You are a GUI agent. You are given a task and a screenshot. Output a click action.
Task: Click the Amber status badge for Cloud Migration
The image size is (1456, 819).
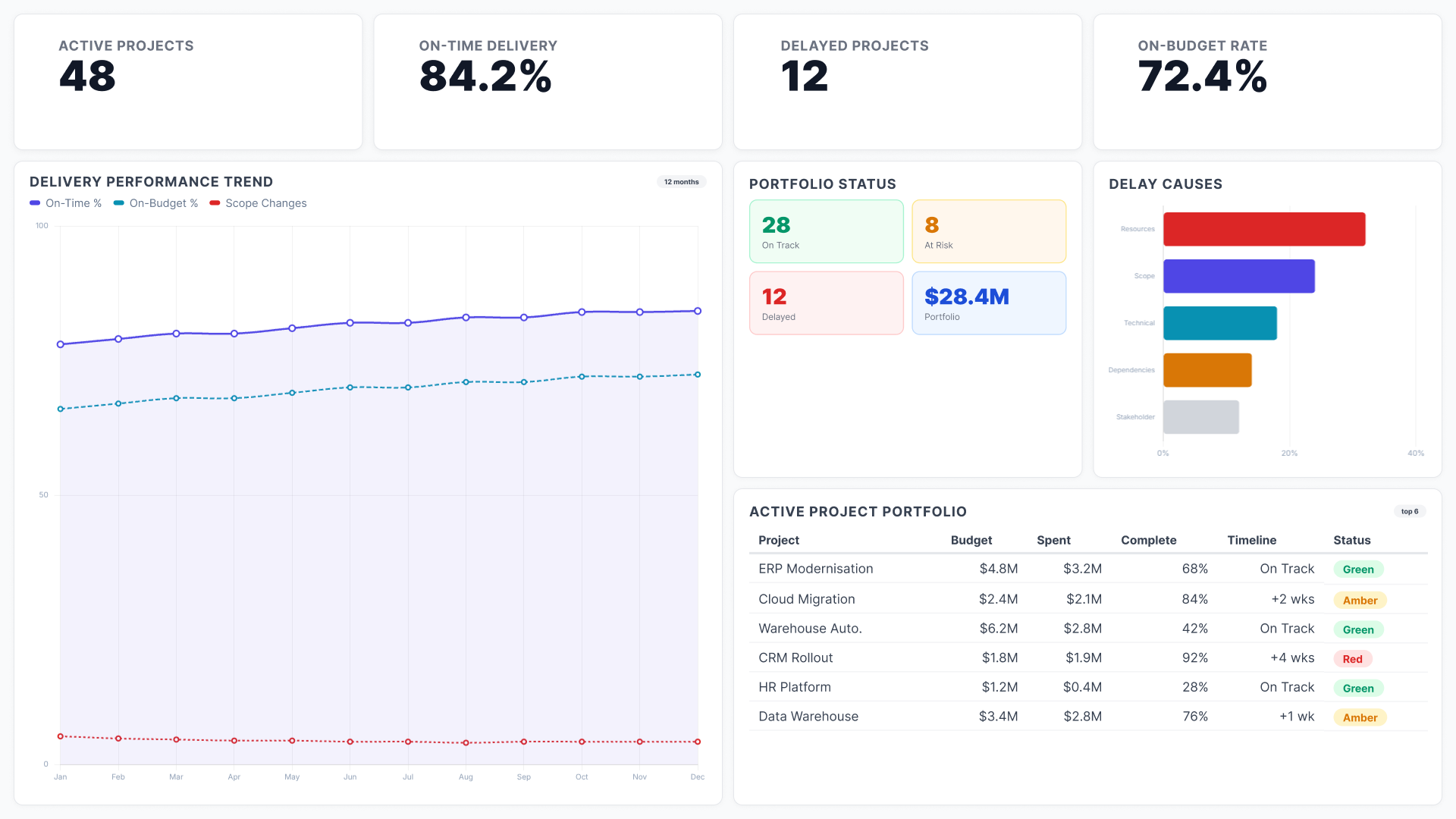point(1360,601)
